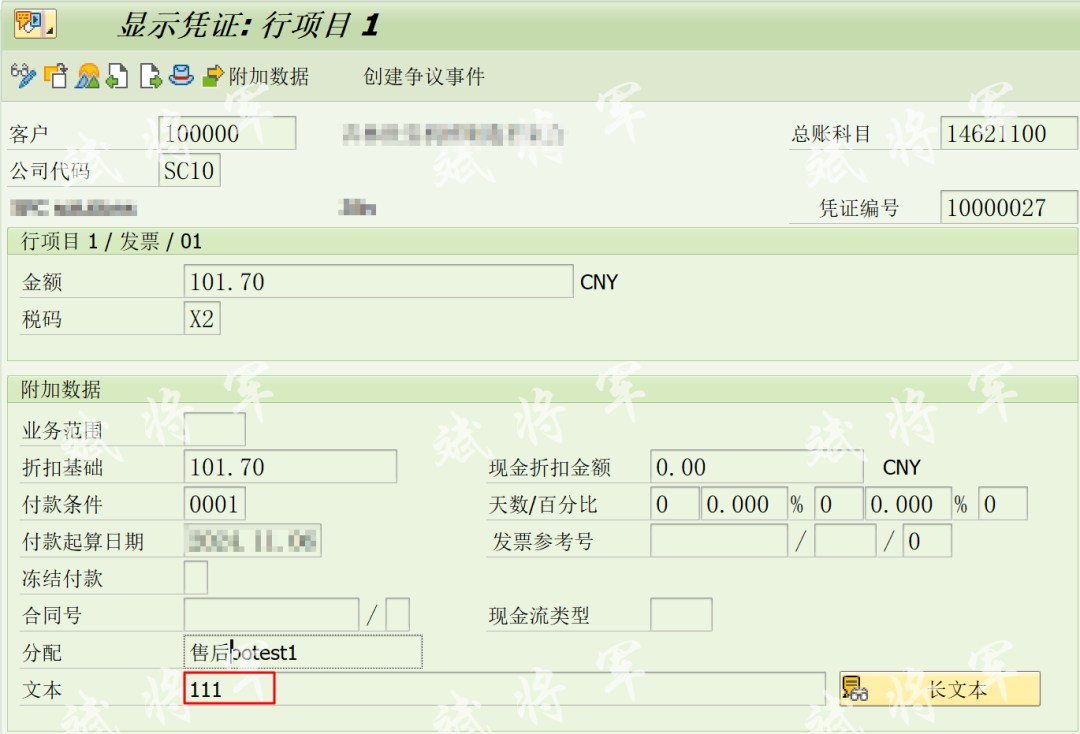Screen dimensions: 1080x734
Task: Click 创建争议事件 to create a dispute case
Action: [424, 76]
